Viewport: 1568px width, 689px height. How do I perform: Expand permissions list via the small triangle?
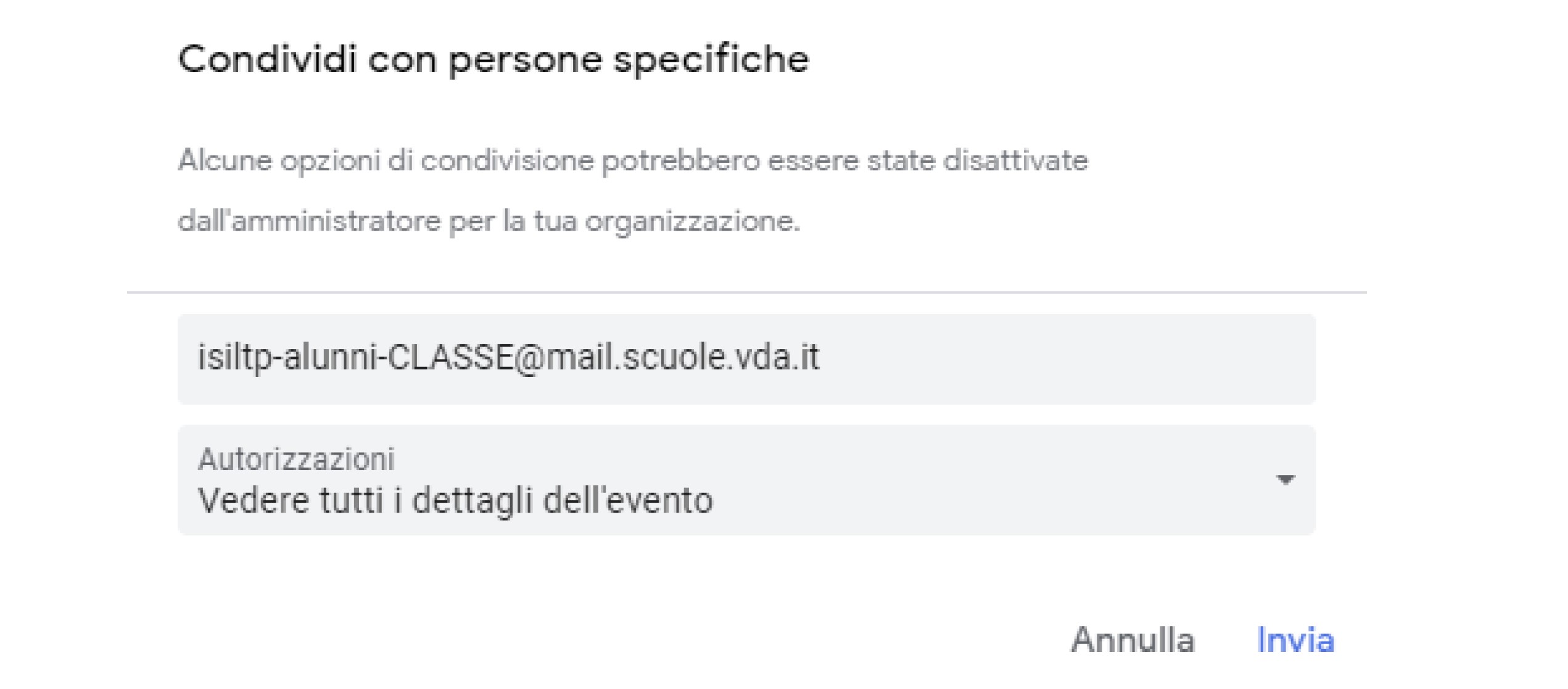click(x=1285, y=480)
